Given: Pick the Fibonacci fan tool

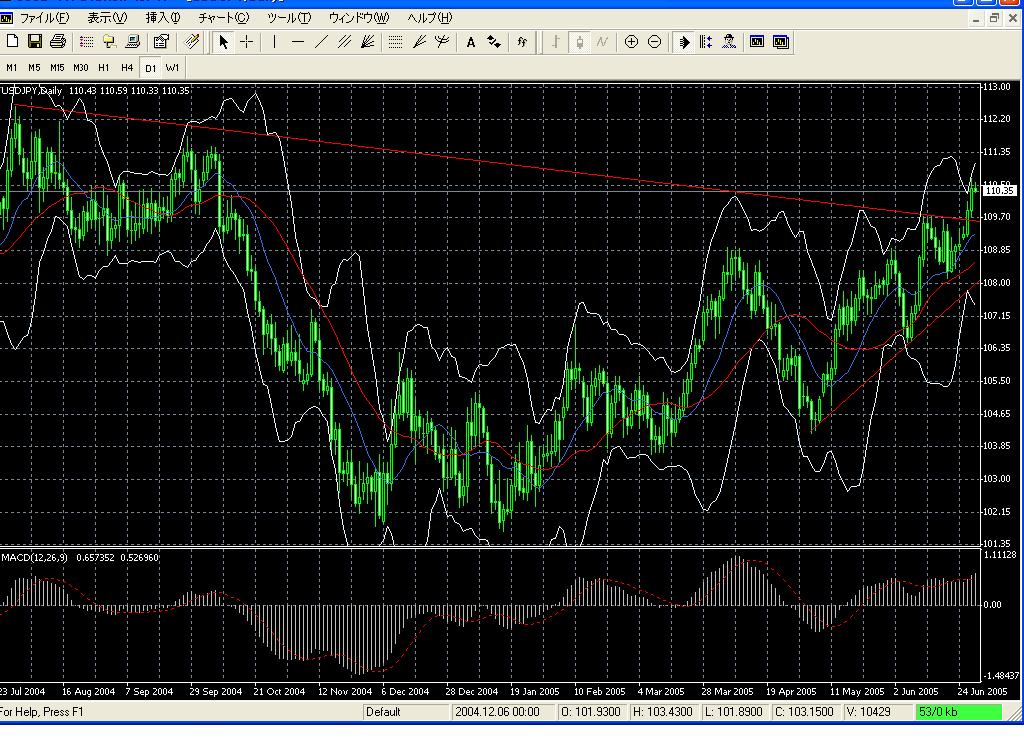Looking at the screenshot, I should (419, 41).
